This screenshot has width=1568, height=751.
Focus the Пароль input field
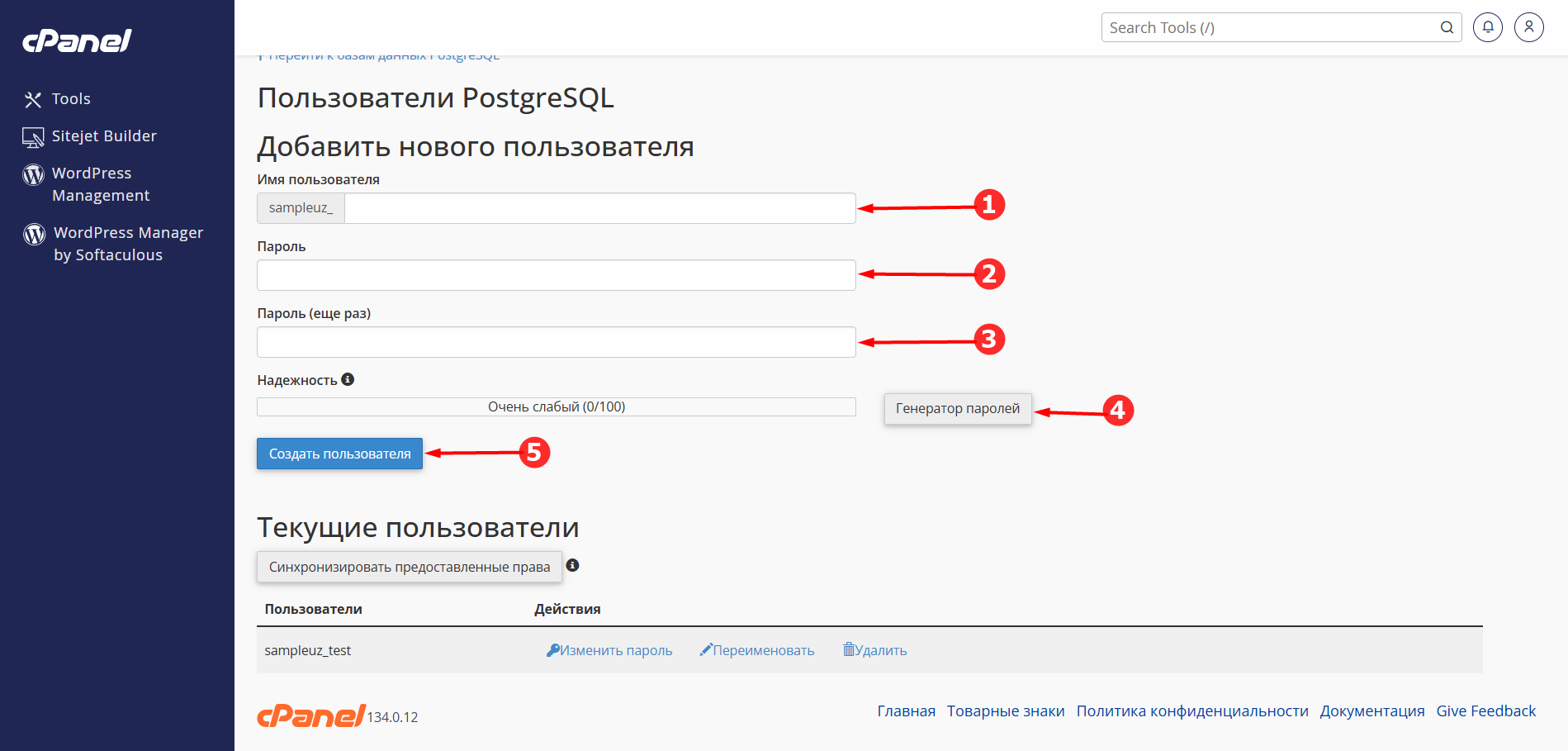[x=557, y=275]
